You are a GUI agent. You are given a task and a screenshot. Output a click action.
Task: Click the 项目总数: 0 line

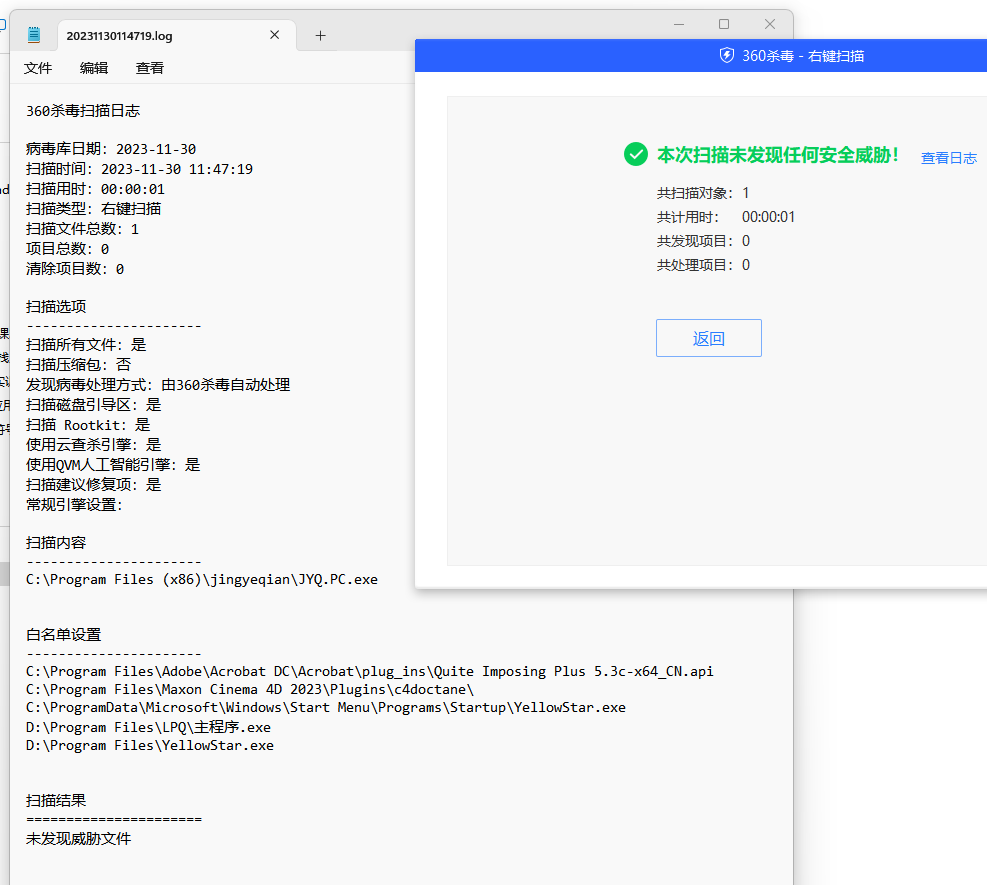click(x=67, y=249)
